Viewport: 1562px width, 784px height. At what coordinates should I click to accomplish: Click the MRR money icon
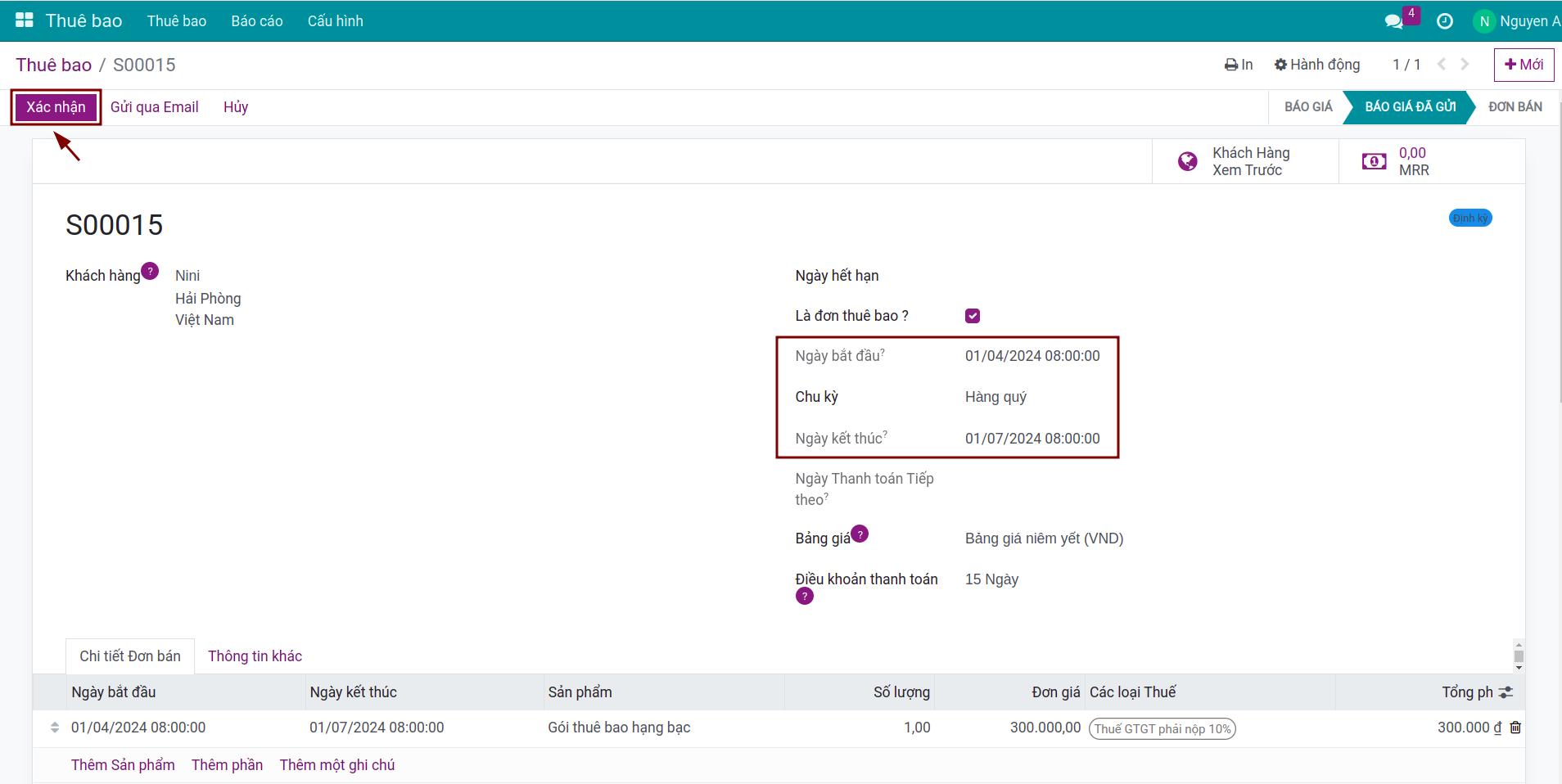click(1374, 161)
